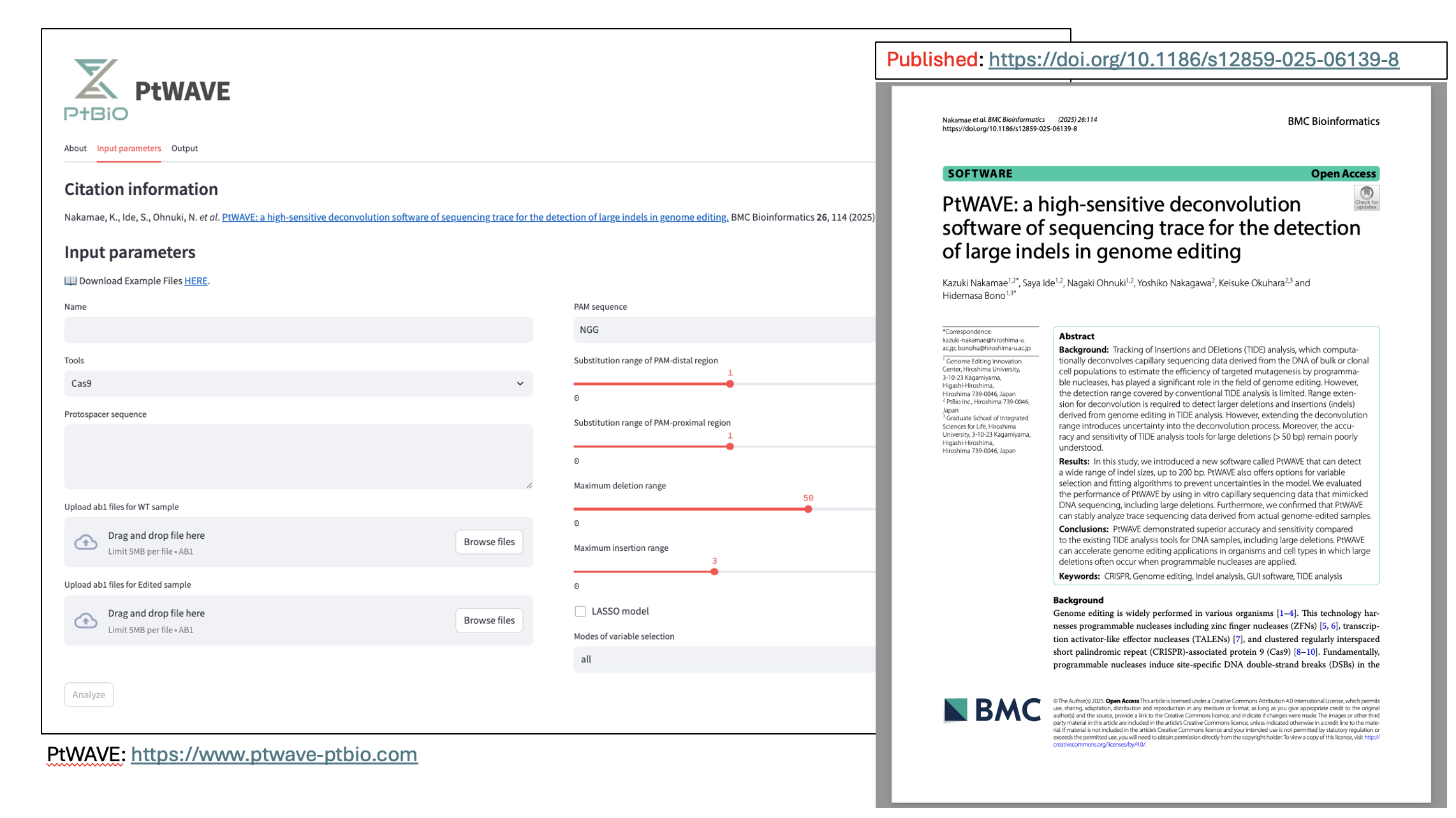Click the PtBio logo icon
The width and height of the screenshot is (1456, 818).
pyautogui.click(x=96, y=90)
